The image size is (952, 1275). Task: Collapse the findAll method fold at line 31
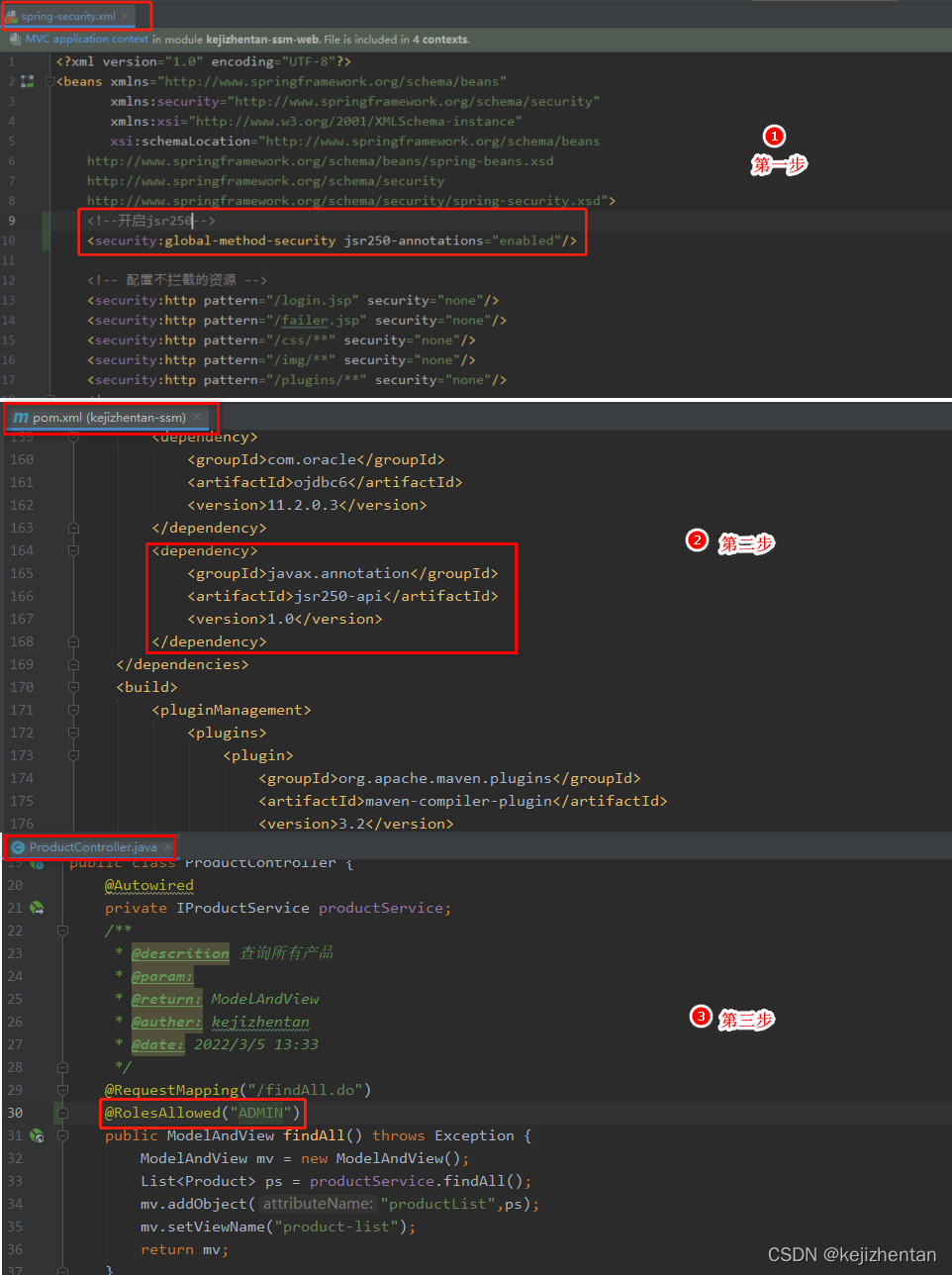pos(62,1135)
